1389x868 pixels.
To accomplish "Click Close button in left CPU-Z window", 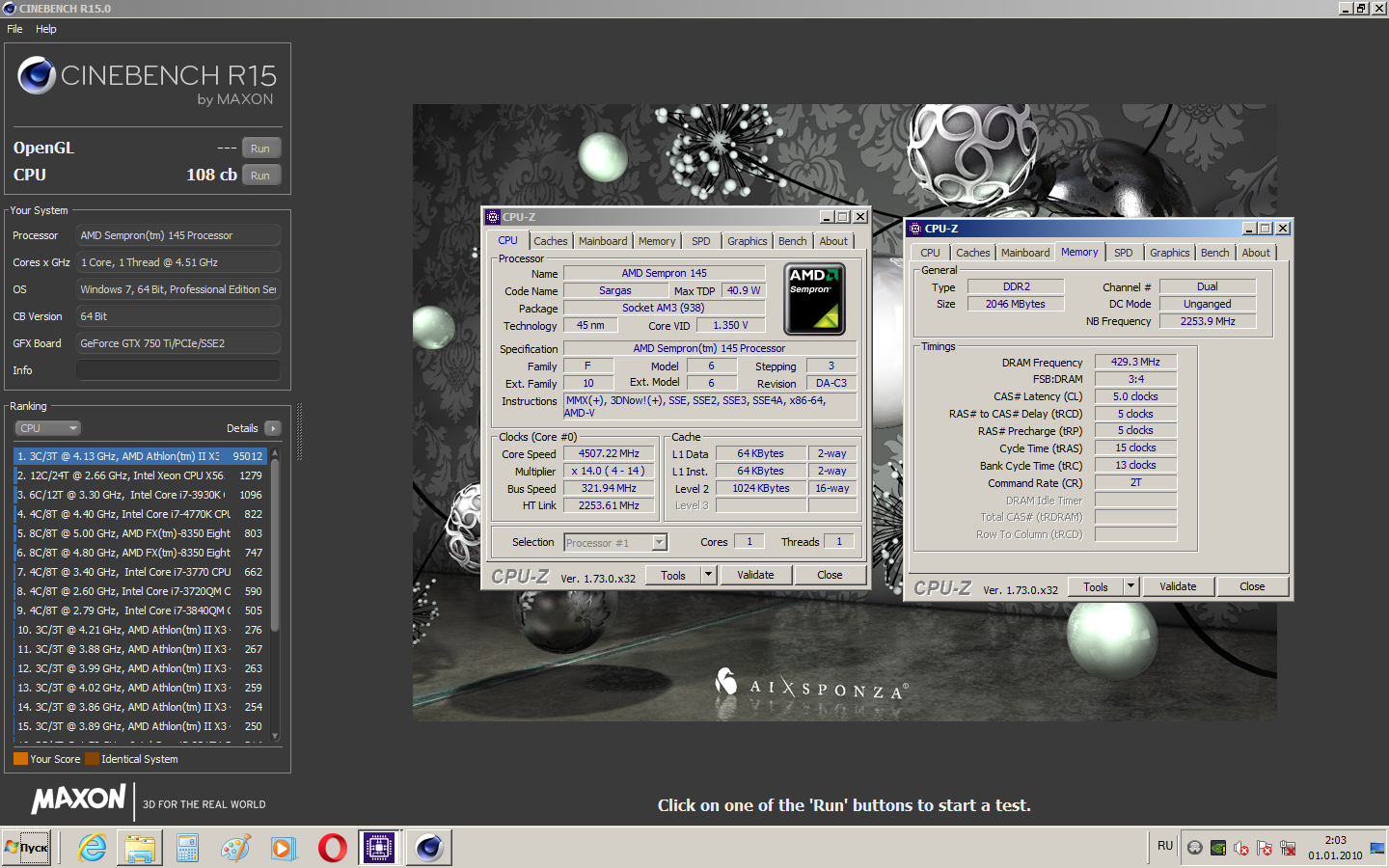I will (x=830, y=576).
